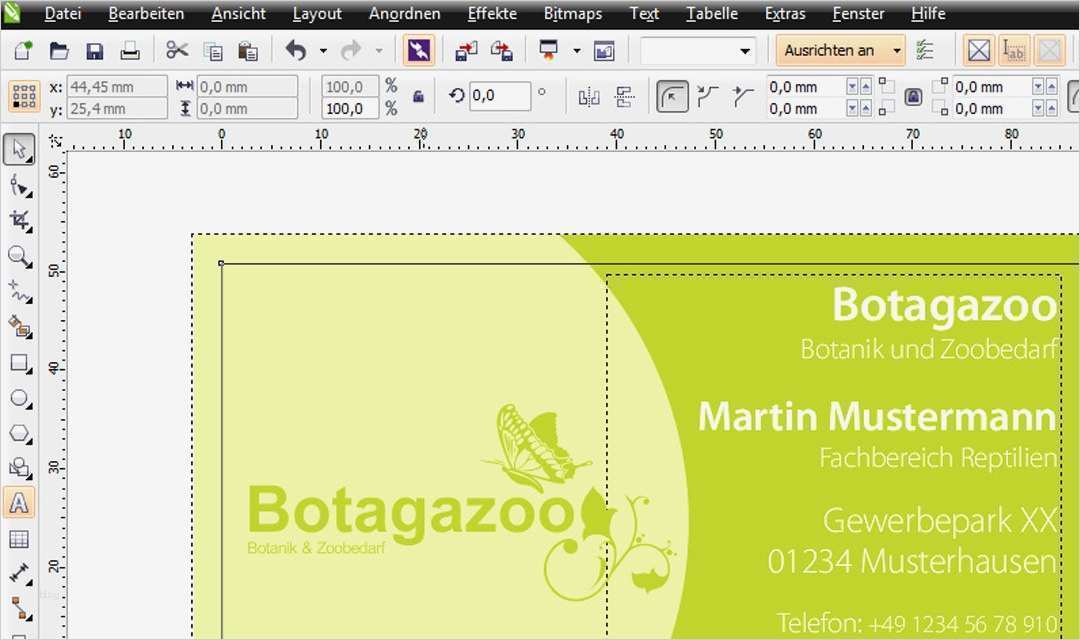
Task: Click the Open folder icon
Action: pyautogui.click(x=59, y=50)
